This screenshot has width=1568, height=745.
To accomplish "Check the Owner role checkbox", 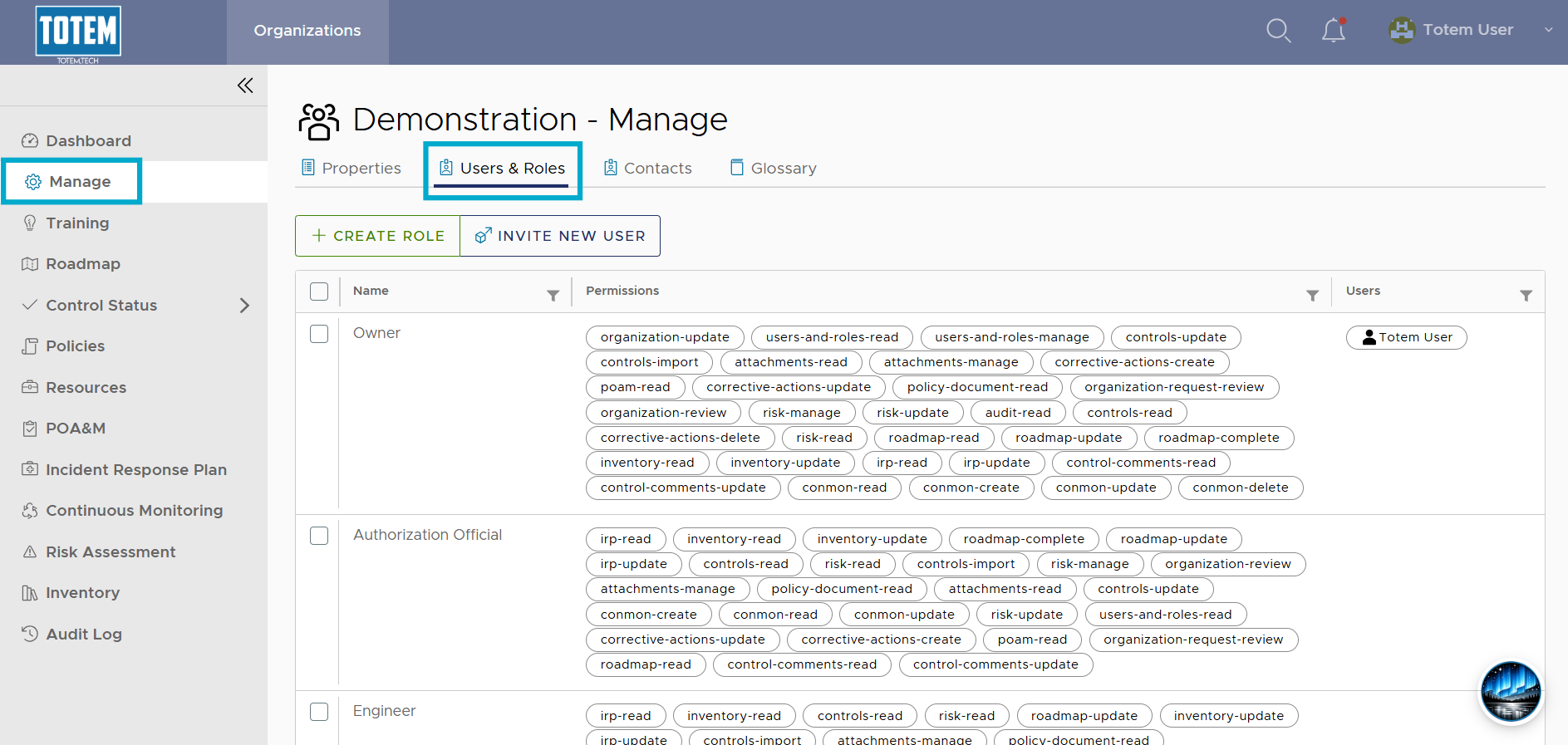I will click(319, 334).
